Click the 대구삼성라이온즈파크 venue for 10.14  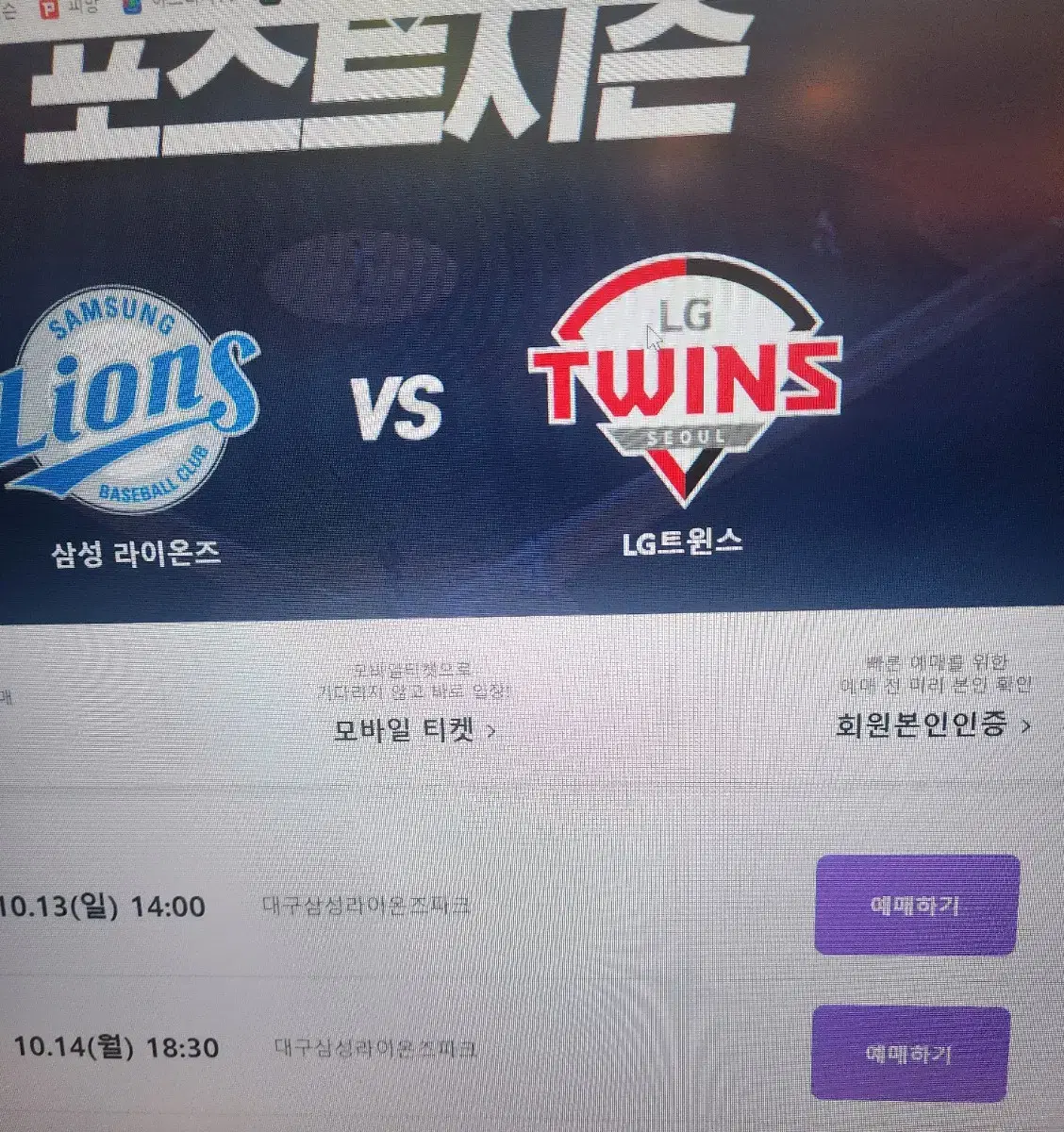[375, 1048]
